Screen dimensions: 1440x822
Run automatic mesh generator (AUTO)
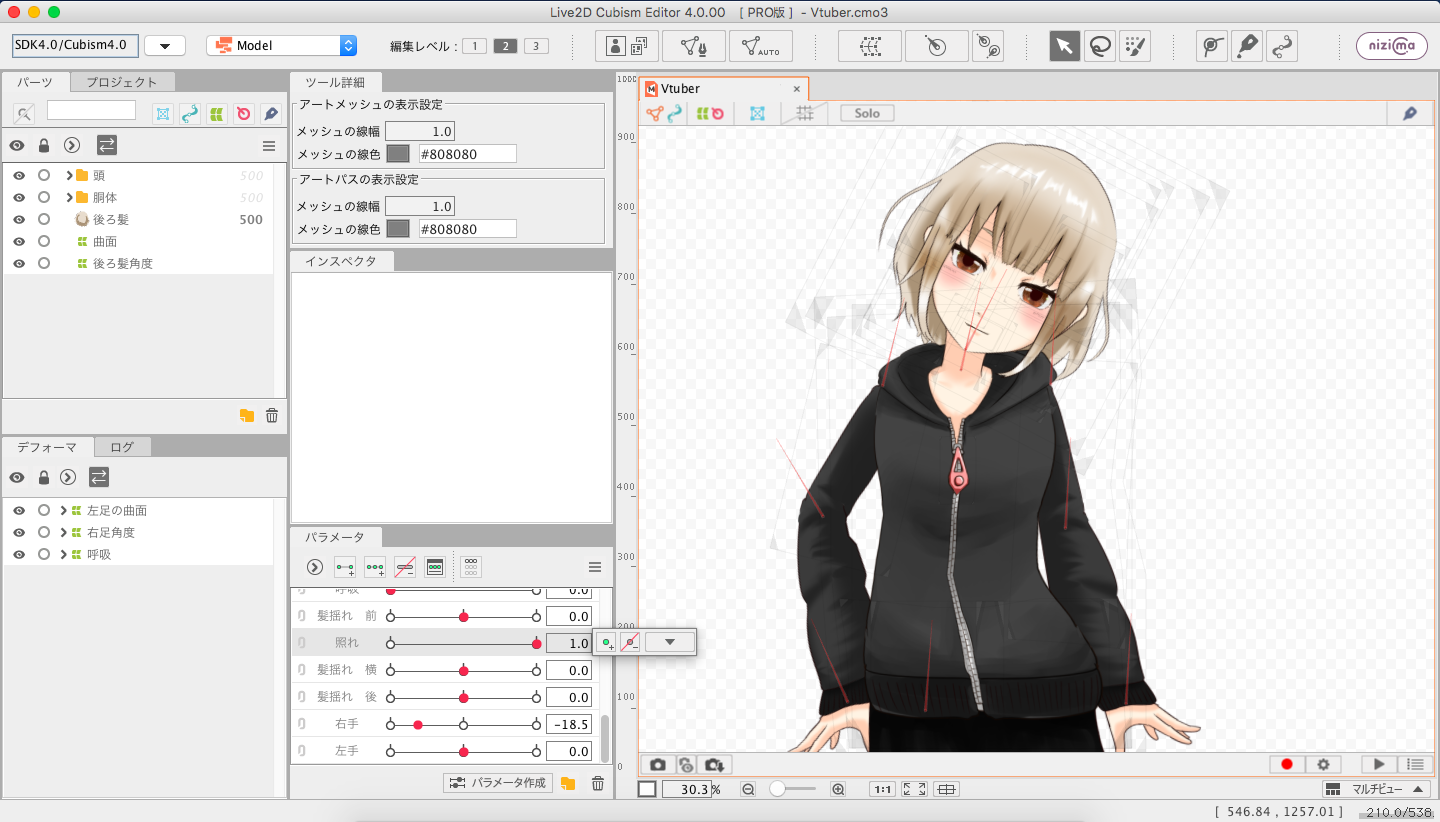pos(761,46)
